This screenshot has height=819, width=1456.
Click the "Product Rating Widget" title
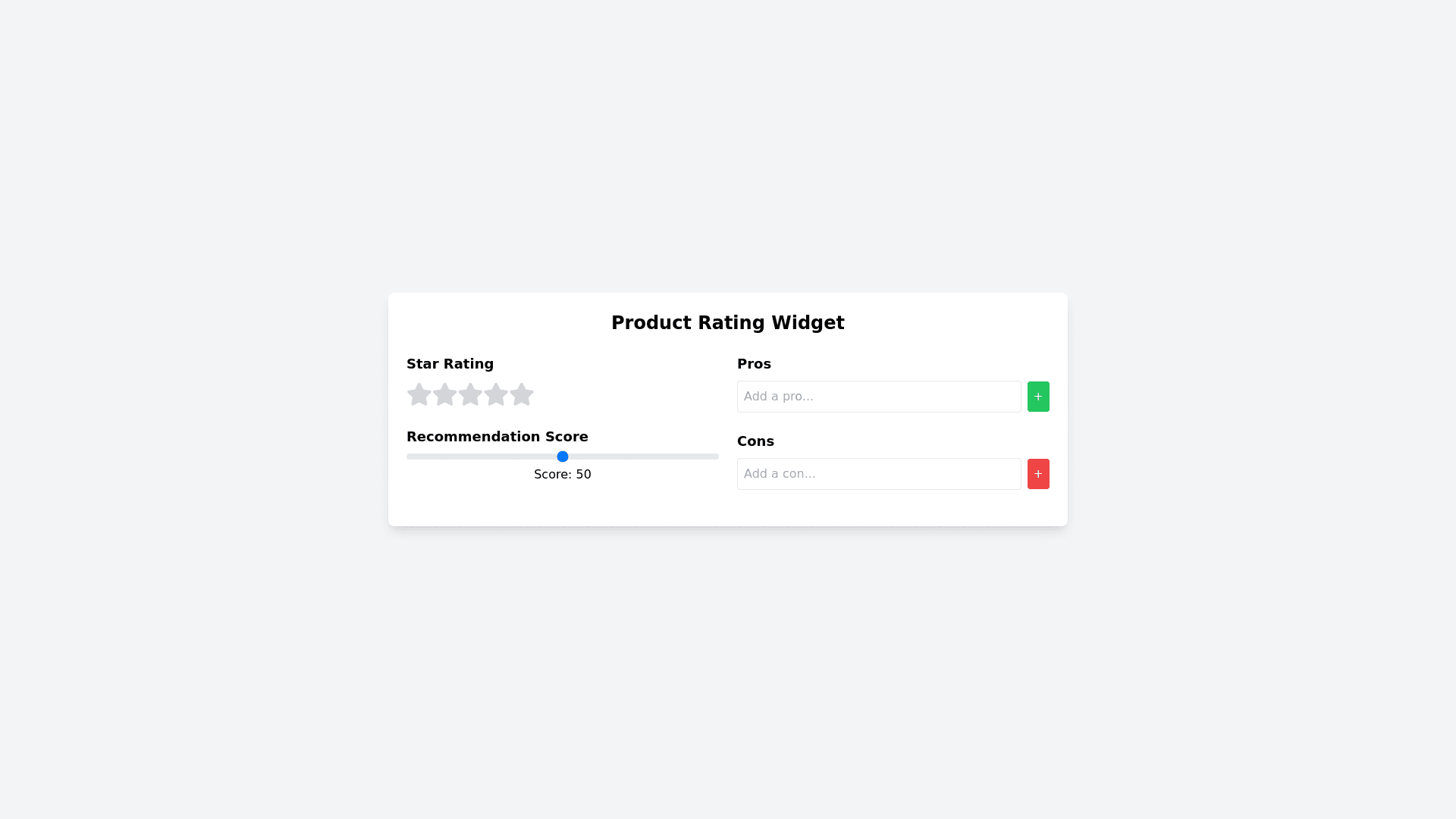(728, 323)
